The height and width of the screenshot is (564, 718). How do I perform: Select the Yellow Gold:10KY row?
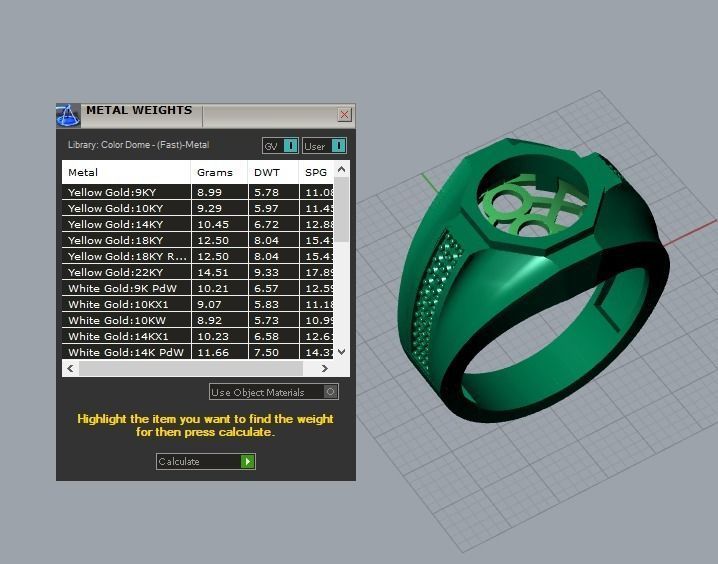198,208
